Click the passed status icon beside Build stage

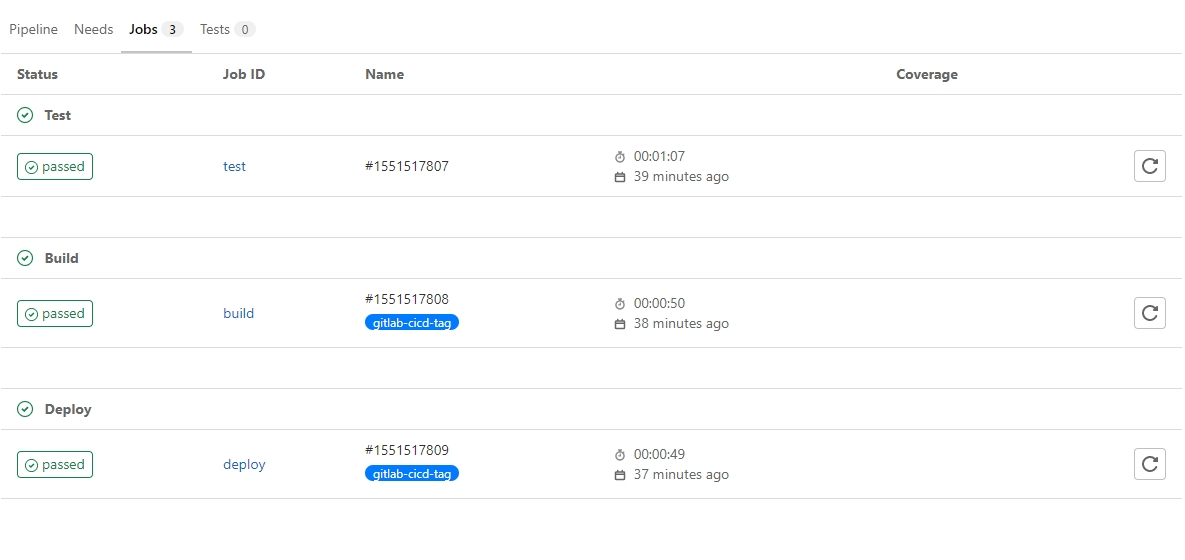(x=25, y=258)
